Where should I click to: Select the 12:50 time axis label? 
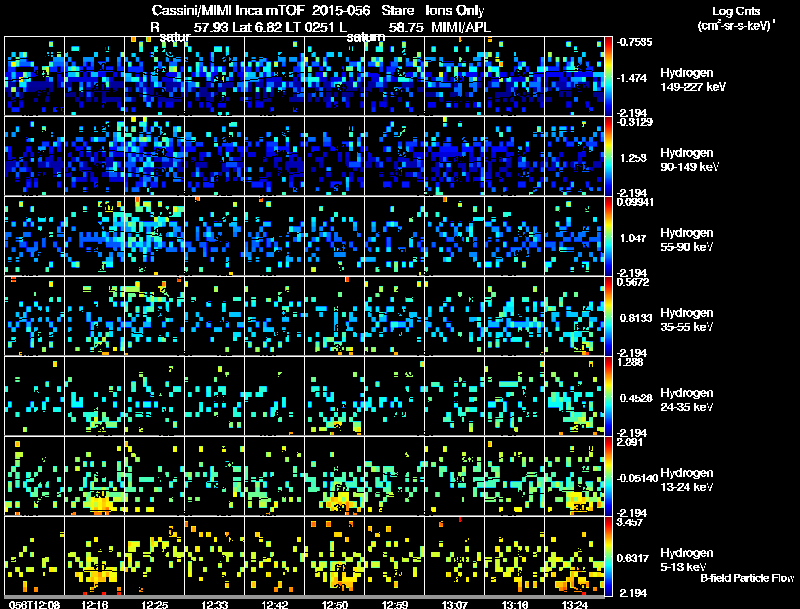click(335, 604)
